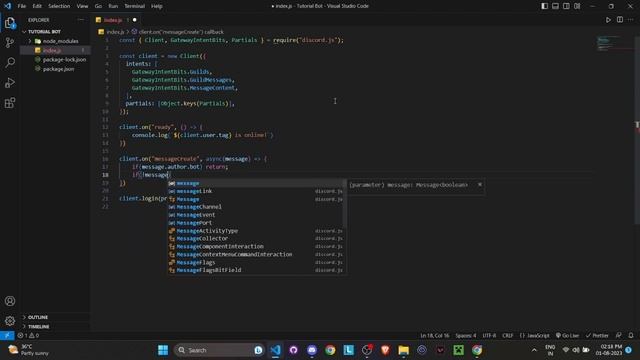Open package-lock.json in the explorer
Screen dimensions: 640x360
(x=64, y=60)
